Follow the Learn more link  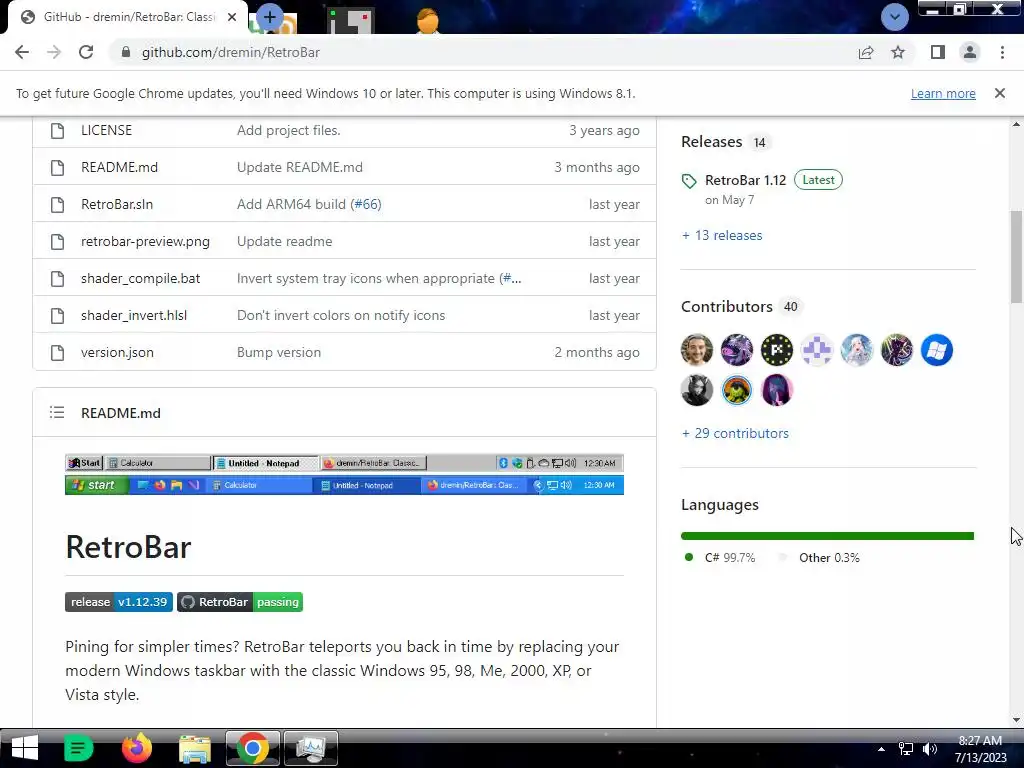pyautogui.click(x=943, y=93)
